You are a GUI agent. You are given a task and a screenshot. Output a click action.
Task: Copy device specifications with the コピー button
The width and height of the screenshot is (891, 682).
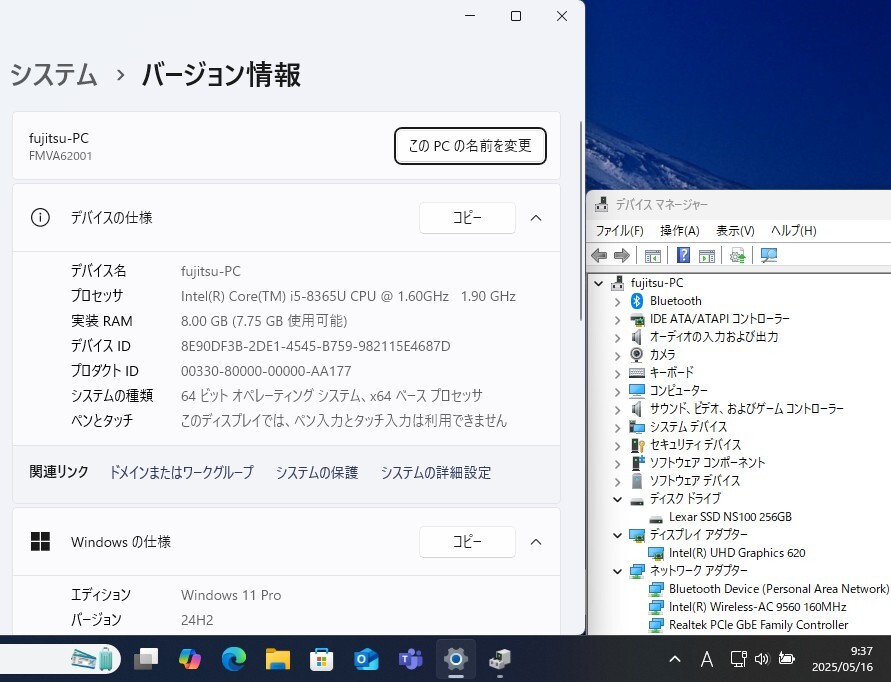(x=467, y=218)
